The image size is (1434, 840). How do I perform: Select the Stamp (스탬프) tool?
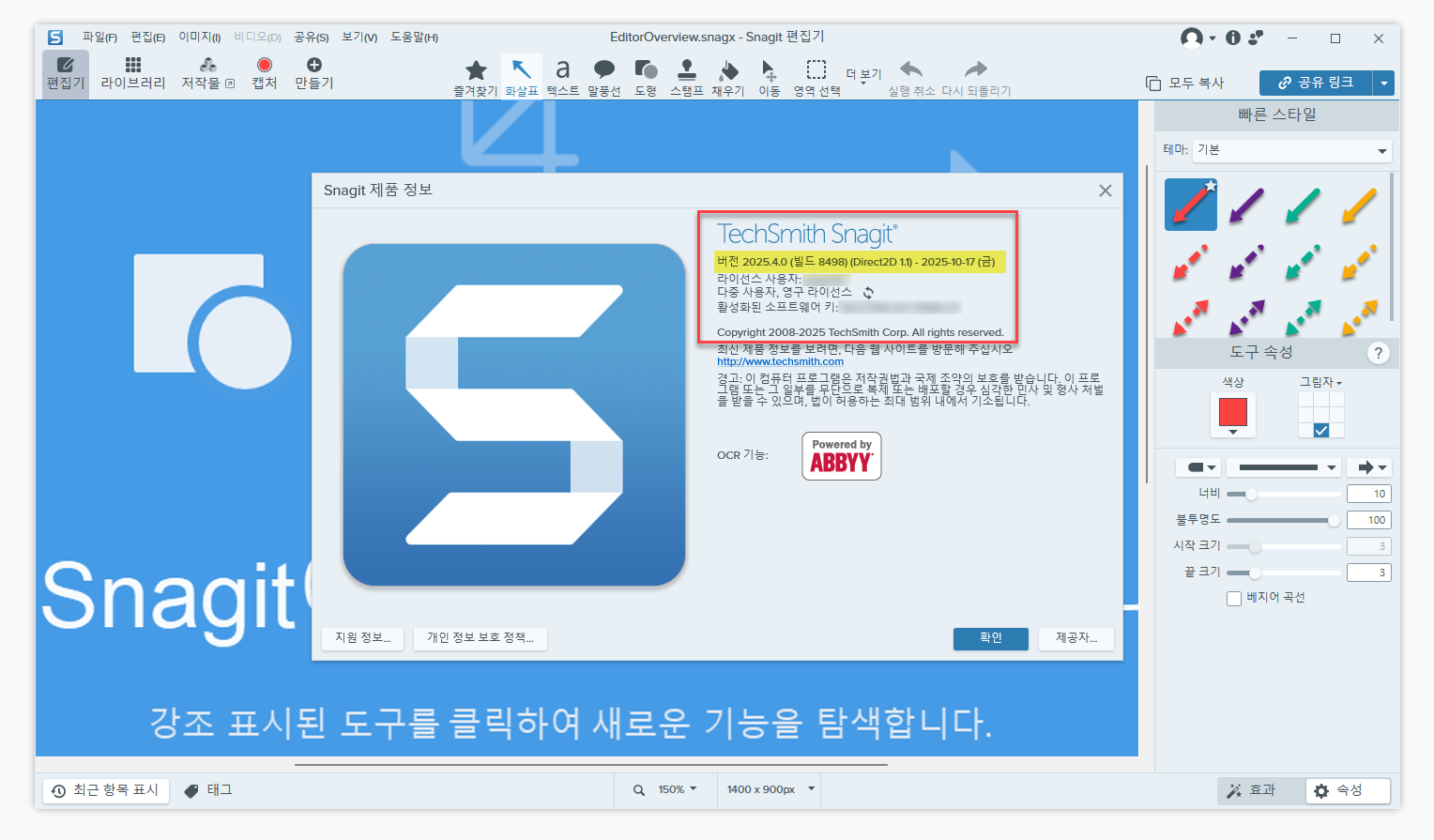pyautogui.click(x=687, y=77)
